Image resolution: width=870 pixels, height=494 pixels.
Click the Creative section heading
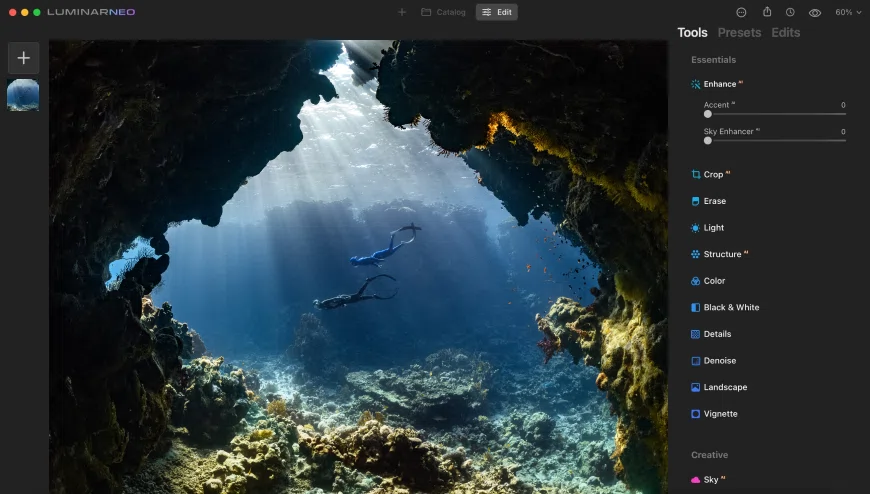(709, 455)
